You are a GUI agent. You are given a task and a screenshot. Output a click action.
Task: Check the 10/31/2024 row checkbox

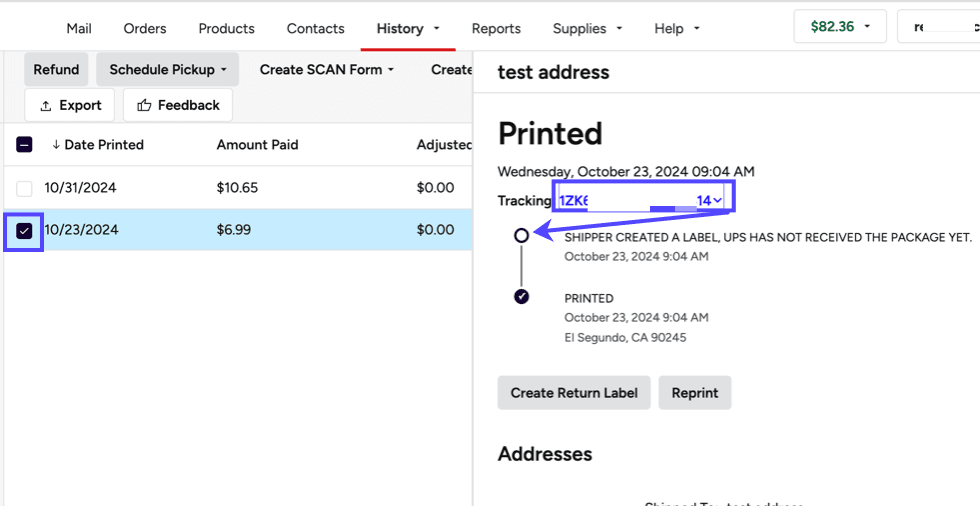[24, 189]
